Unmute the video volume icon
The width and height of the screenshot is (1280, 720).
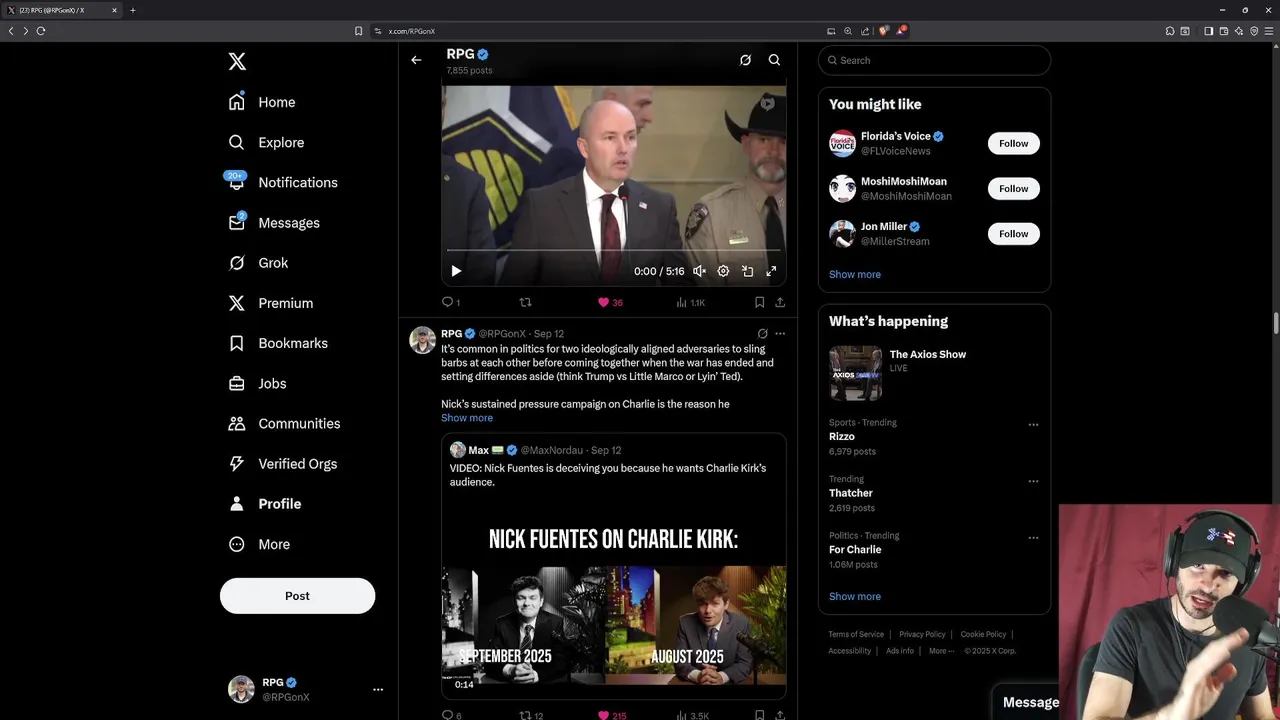tap(699, 271)
